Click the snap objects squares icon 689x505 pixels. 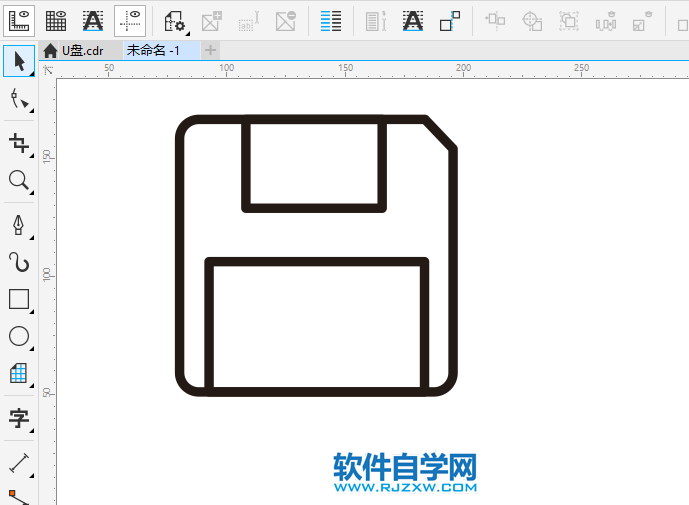click(450, 21)
